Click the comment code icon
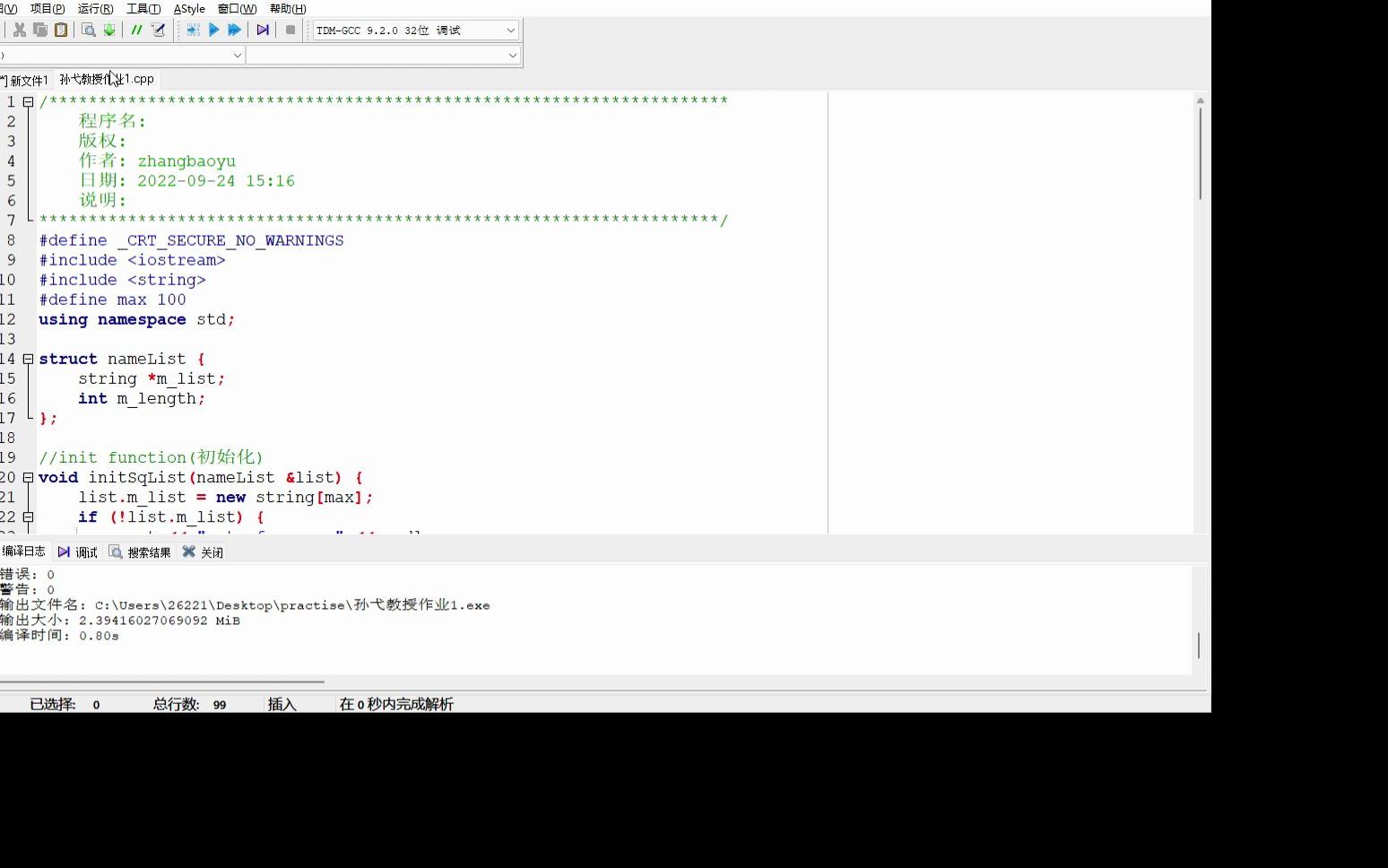 click(135, 30)
